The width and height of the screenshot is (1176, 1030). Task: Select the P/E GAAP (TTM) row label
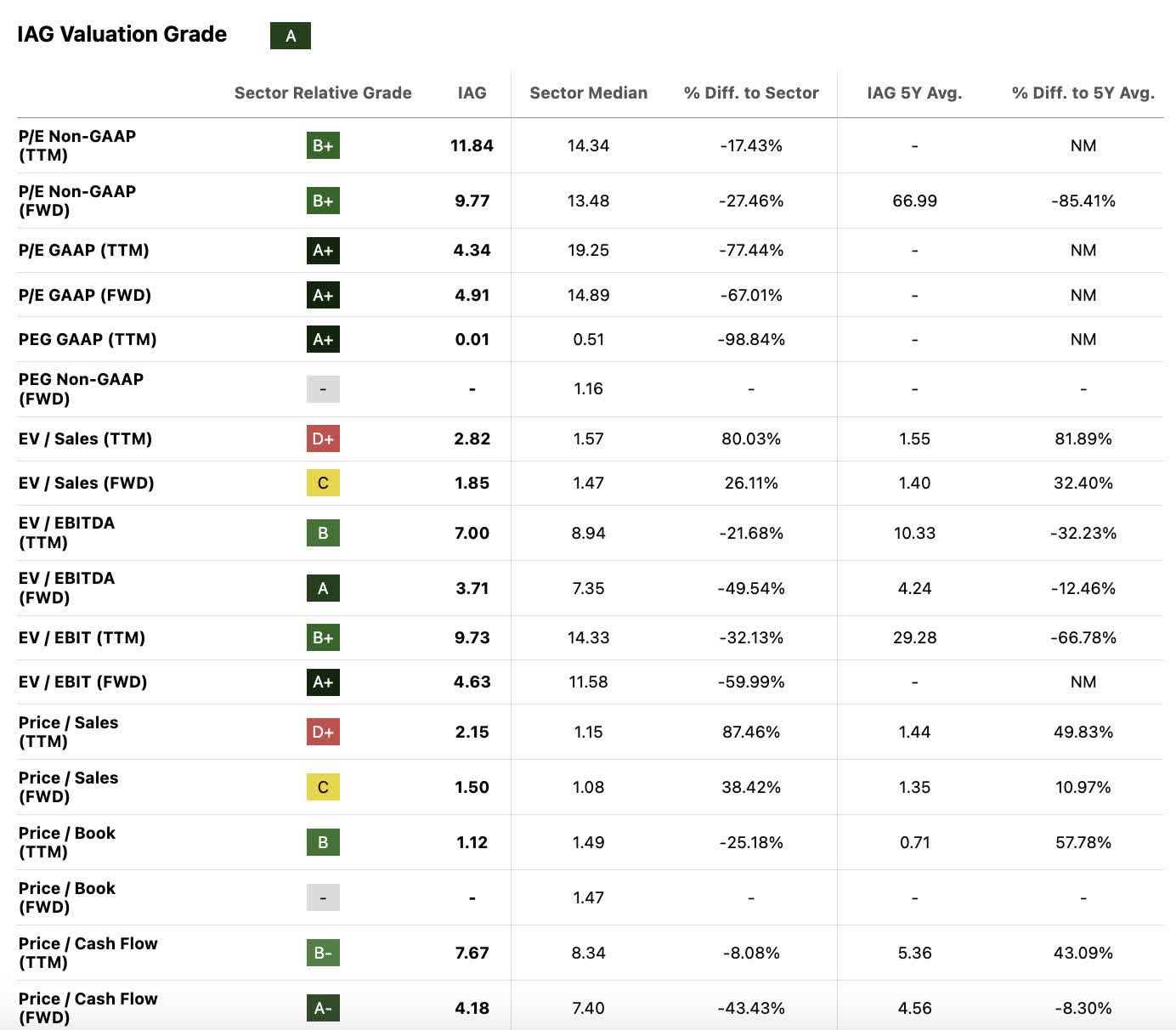coord(84,250)
